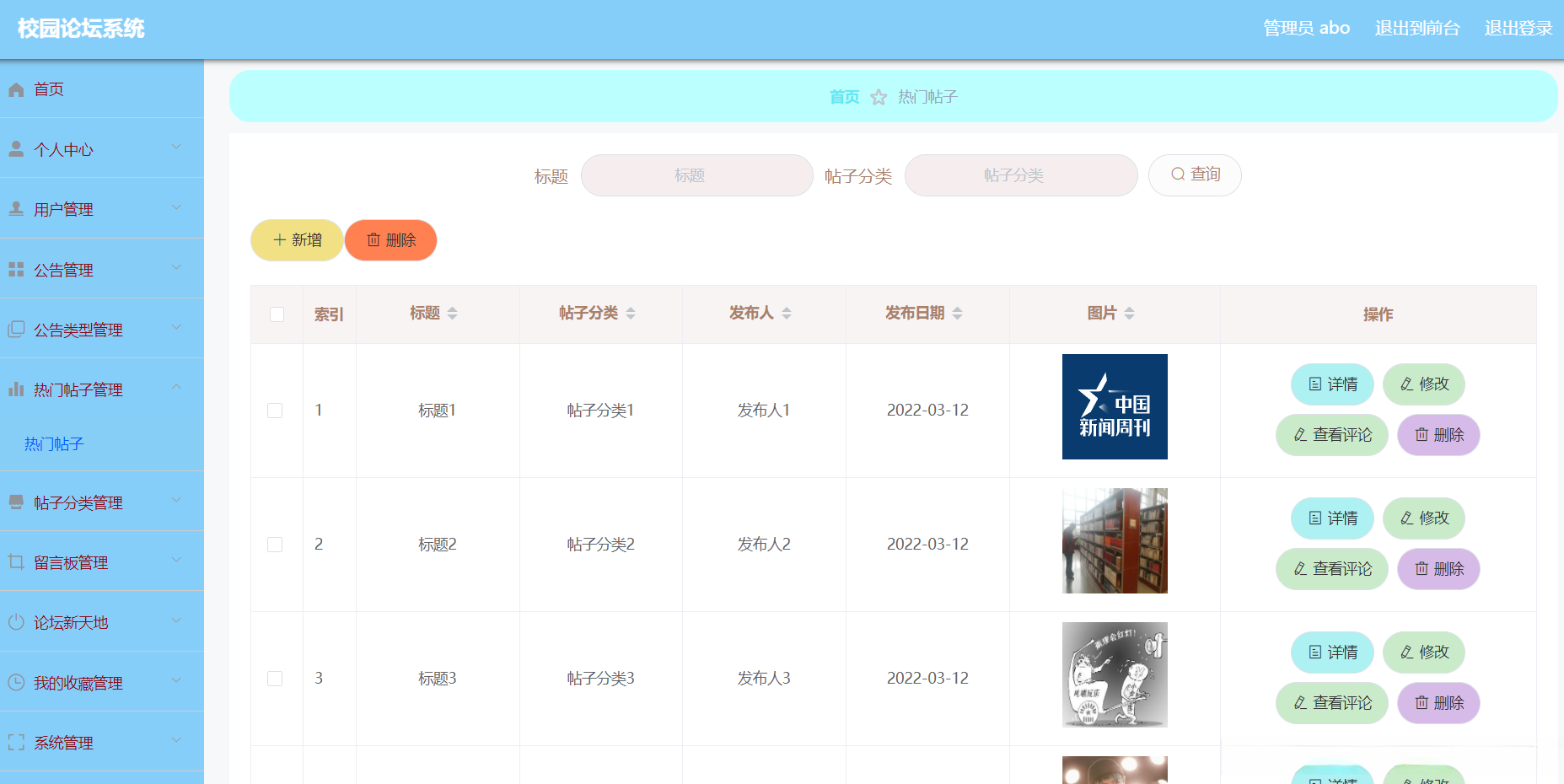Screen dimensions: 1564x784
Task: Click 修改 for row 标题2
Action: tap(1424, 518)
